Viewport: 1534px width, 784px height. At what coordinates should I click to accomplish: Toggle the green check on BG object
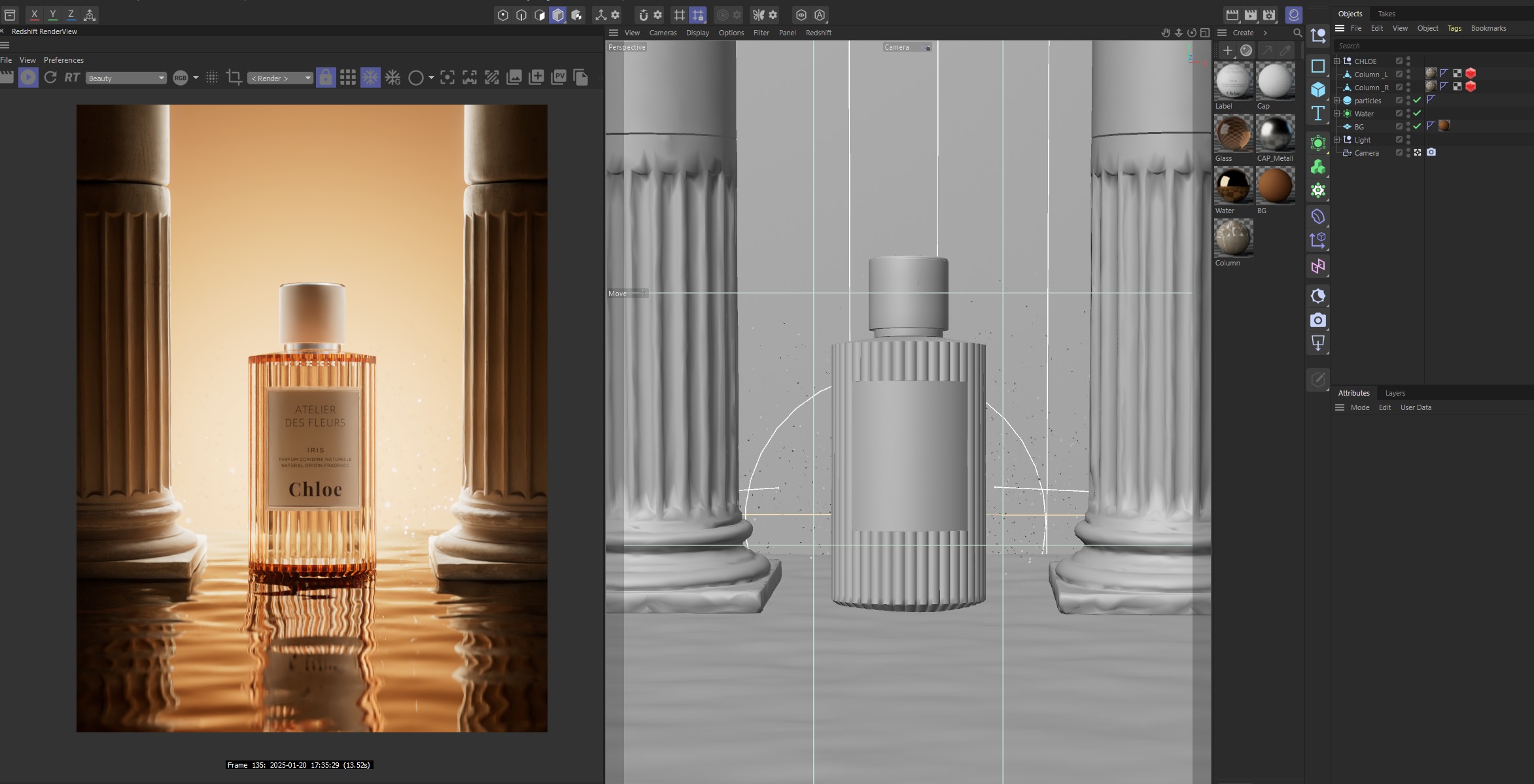pos(1417,126)
